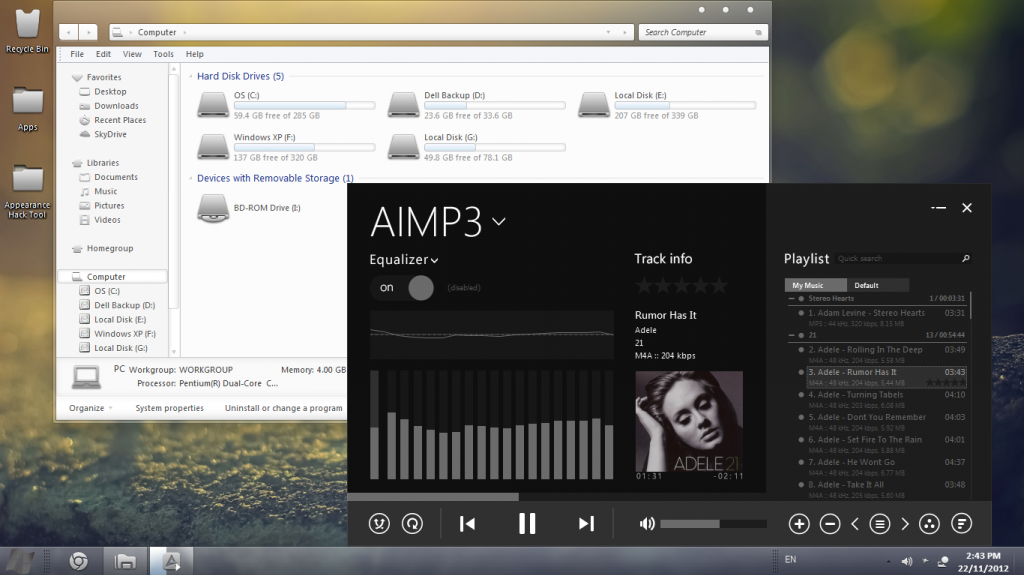Open the Tools menu in Explorer
The height and width of the screenshot is (575, 1024).
coord(163,54)
